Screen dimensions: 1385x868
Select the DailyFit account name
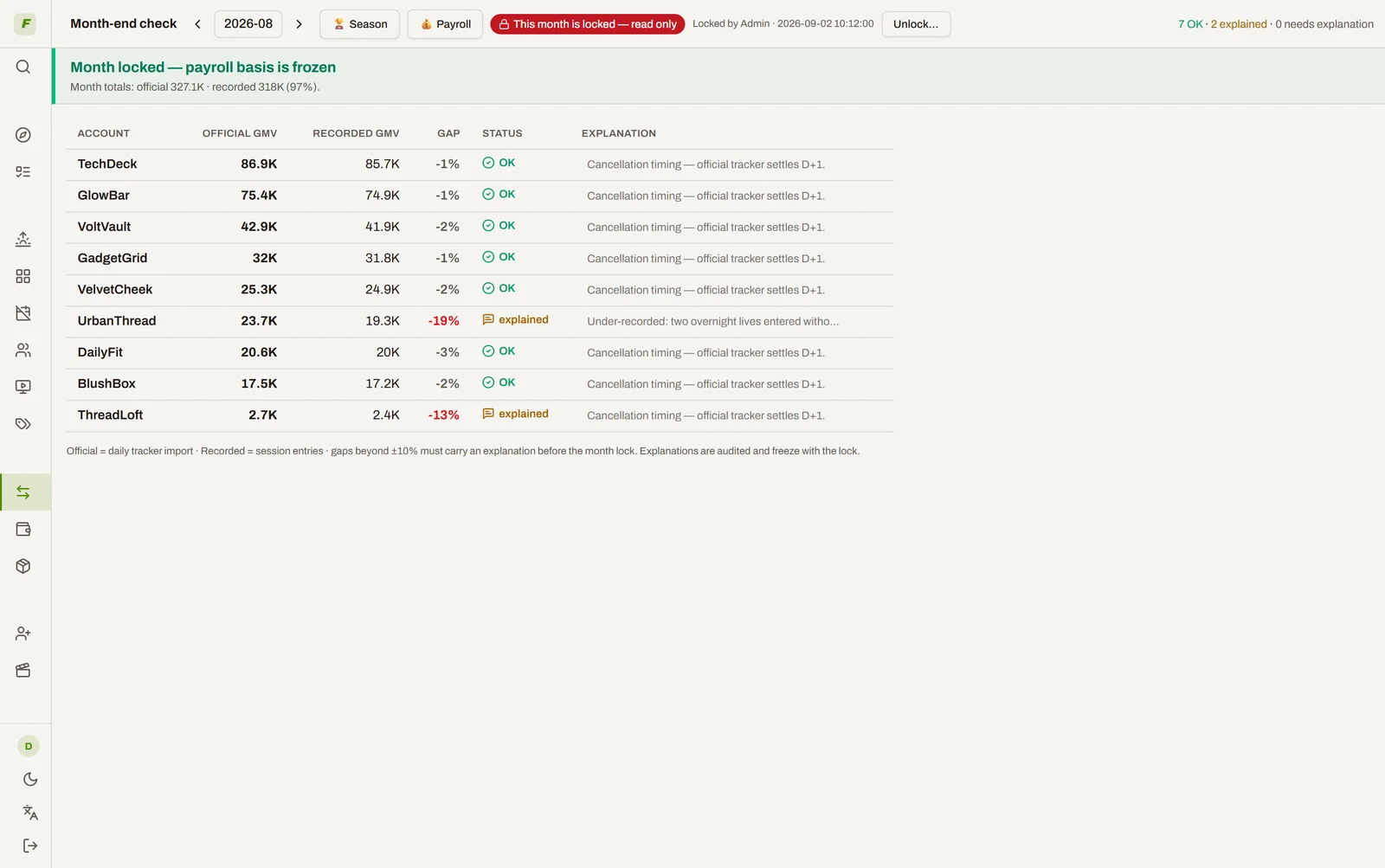(100, 352)
